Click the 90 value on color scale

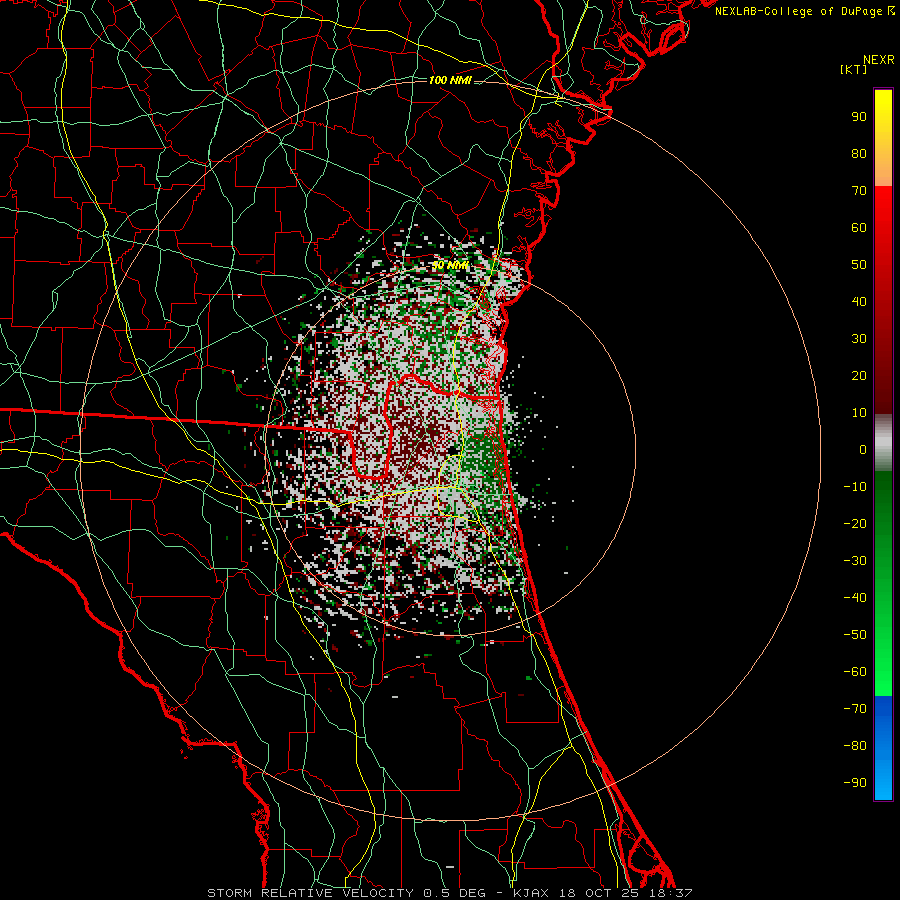click(x=859, y=117)
